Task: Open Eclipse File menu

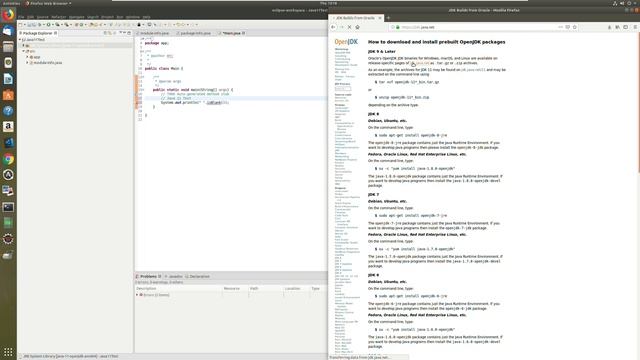Action: click(x=21, y=17)
